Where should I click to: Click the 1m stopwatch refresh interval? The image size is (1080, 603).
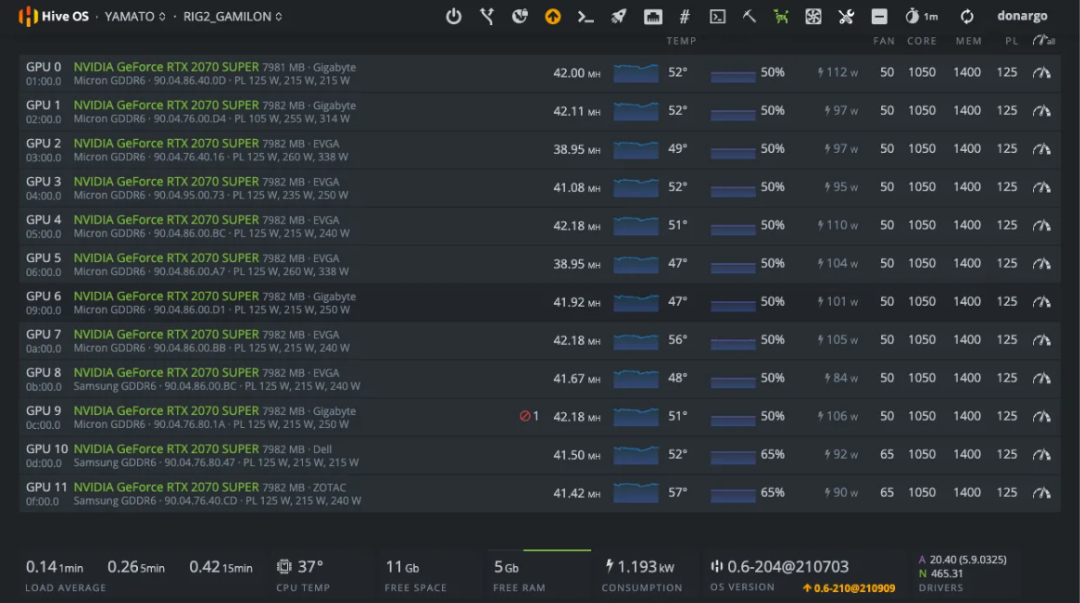tap(922, 16)
